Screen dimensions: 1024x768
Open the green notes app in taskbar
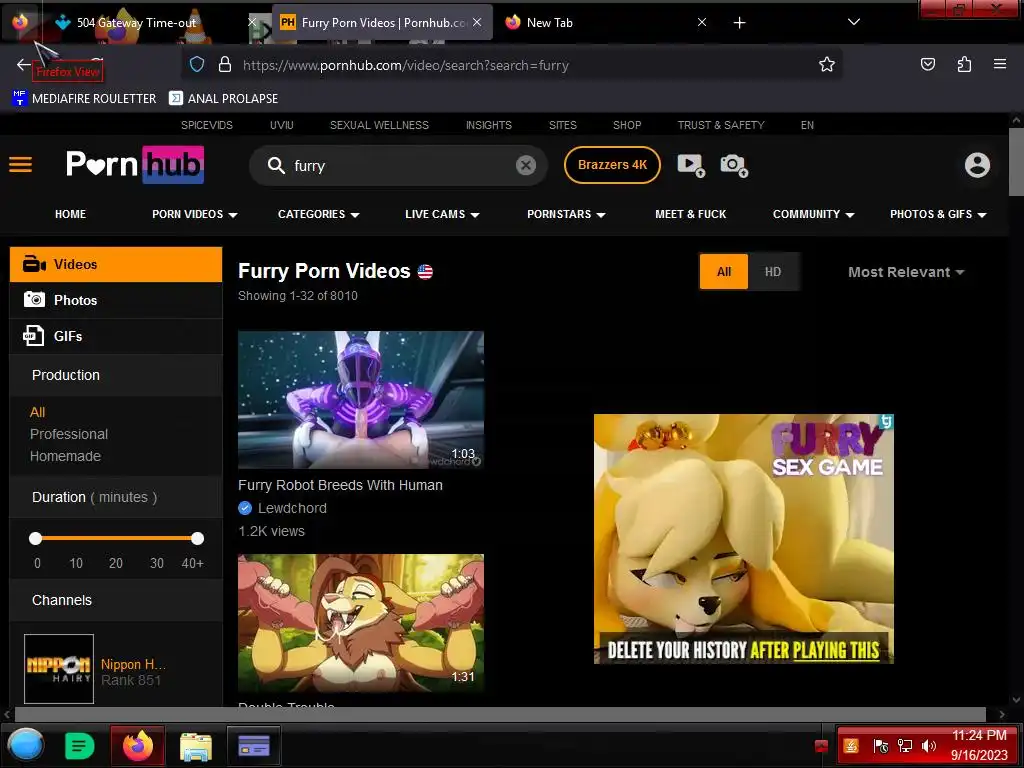pyautogui.click(x=80, y=745)
